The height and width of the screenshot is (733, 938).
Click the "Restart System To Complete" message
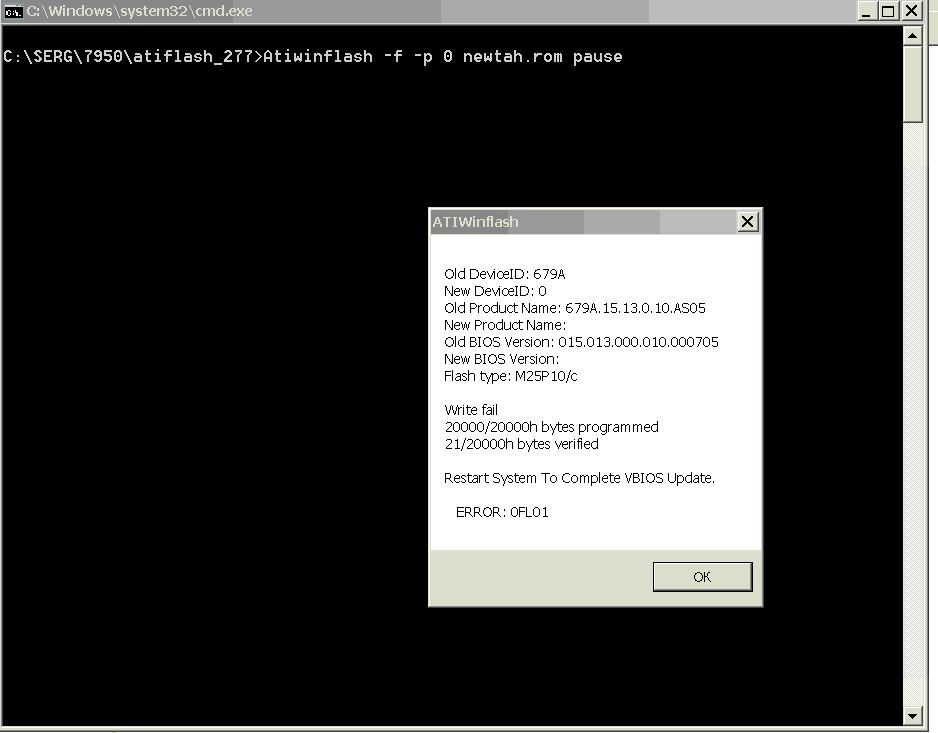click(x=579, y=478)
